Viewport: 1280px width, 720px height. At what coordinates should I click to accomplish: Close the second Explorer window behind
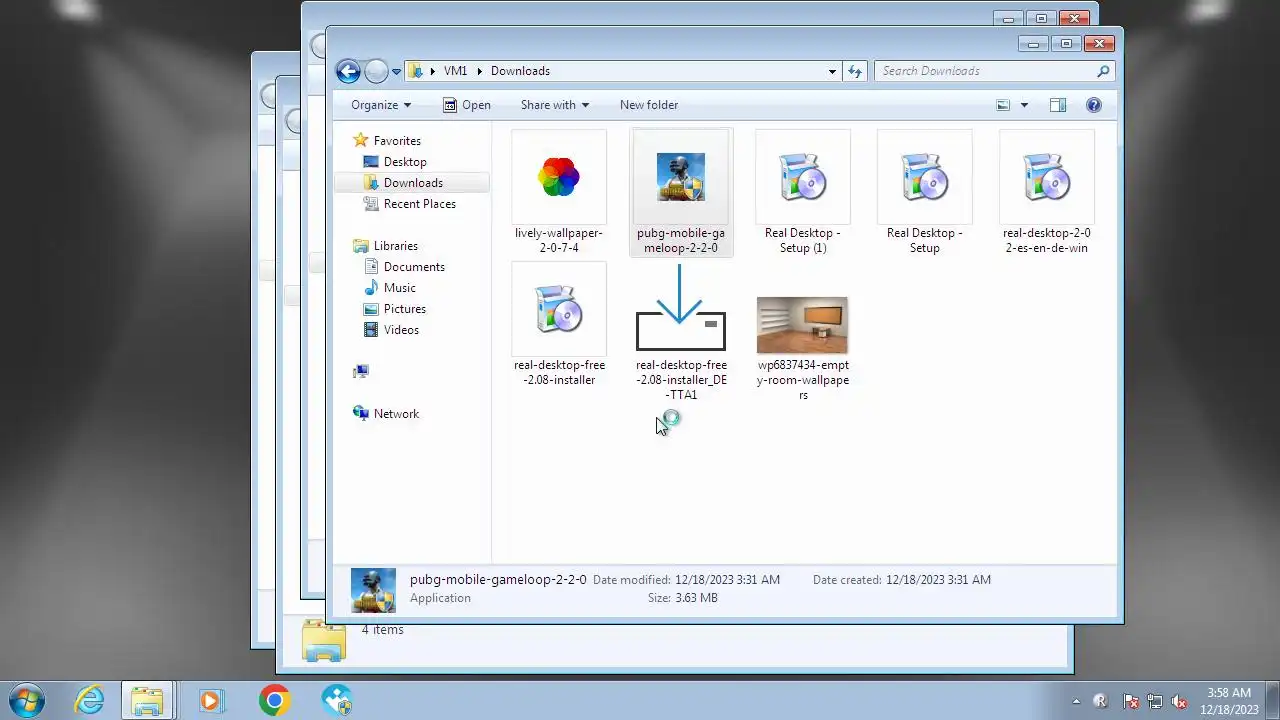(1074, 18)
